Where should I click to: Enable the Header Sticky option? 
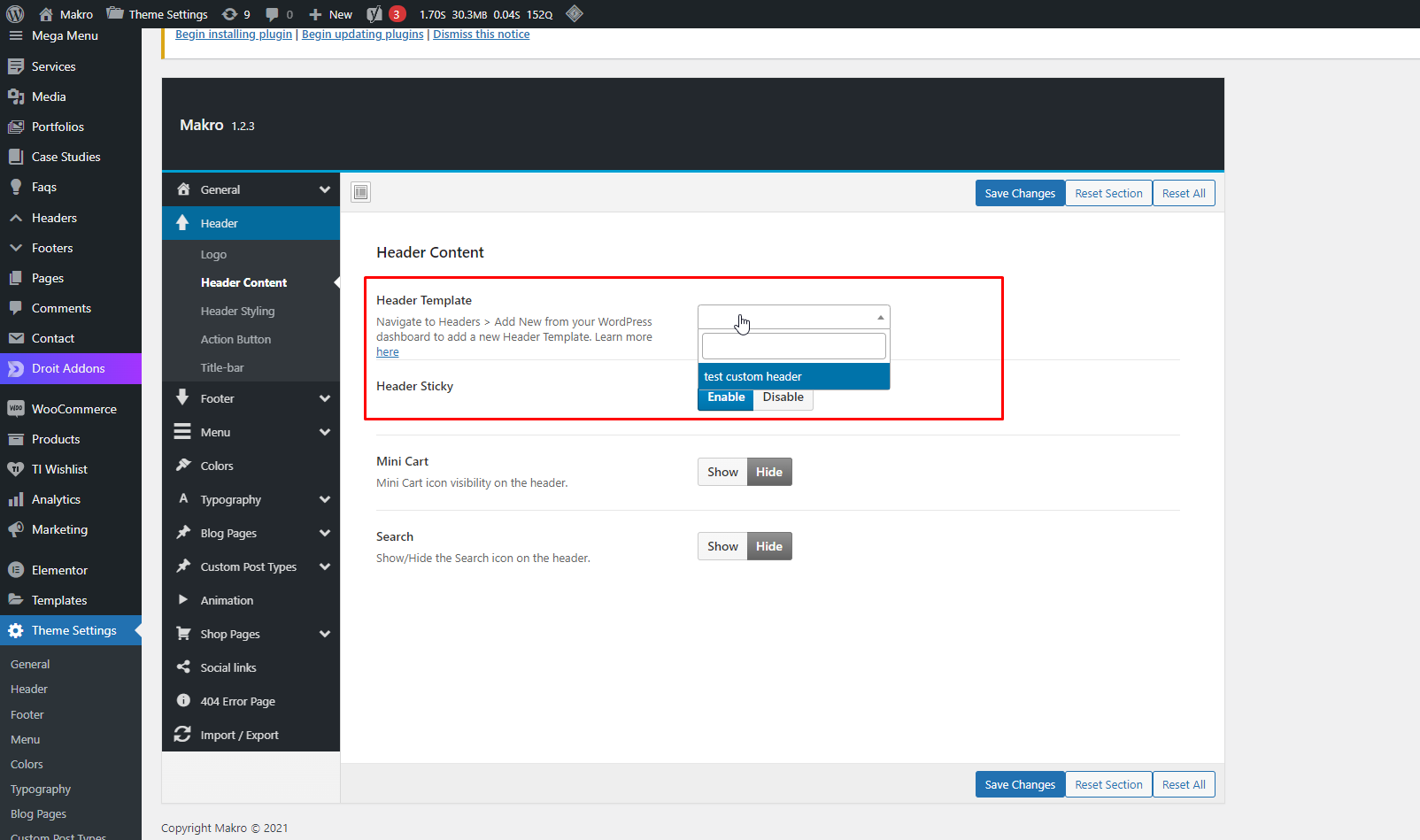pyautogui.click(x=726, y=398)
